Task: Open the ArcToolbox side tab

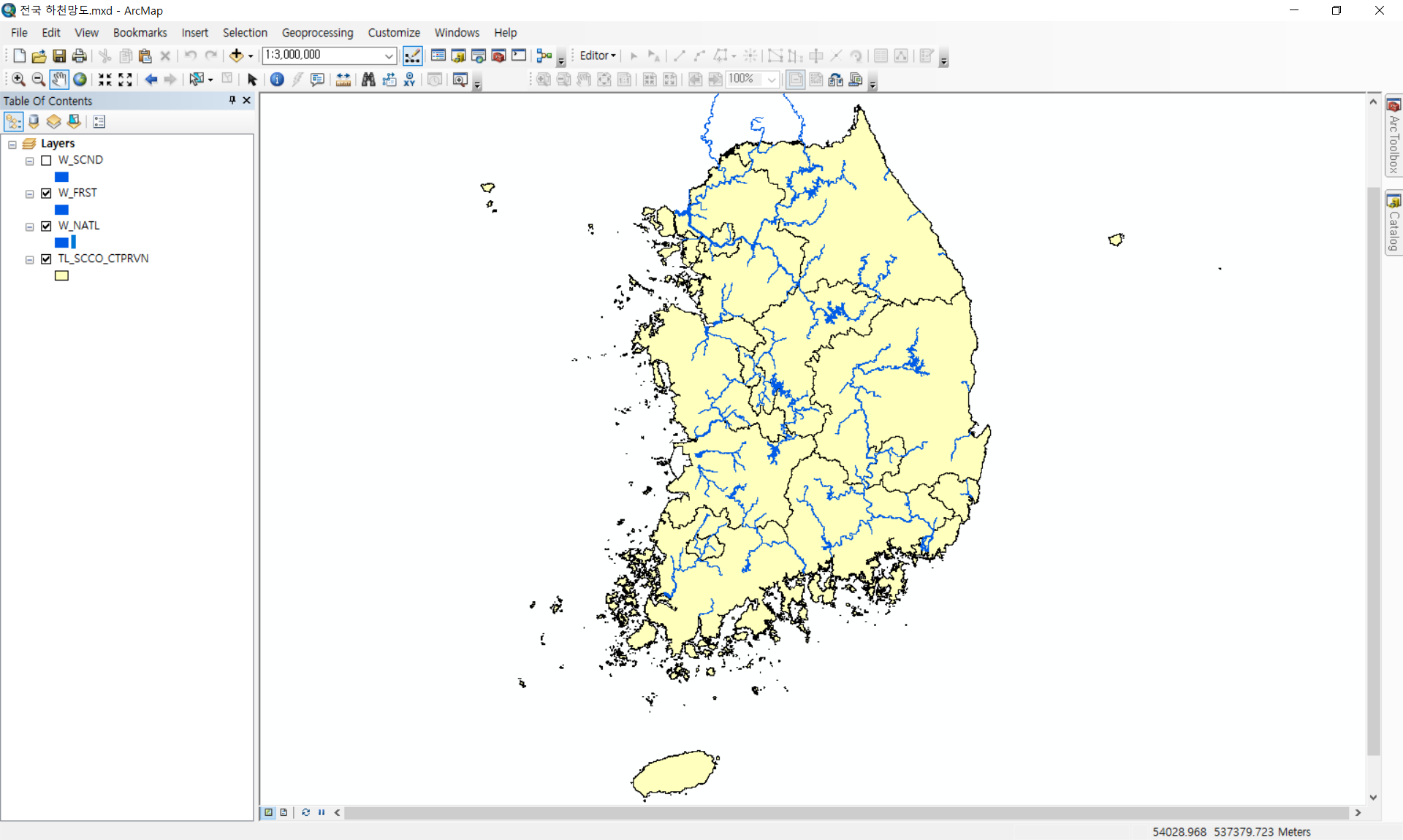Action: tap(1394, 137)
